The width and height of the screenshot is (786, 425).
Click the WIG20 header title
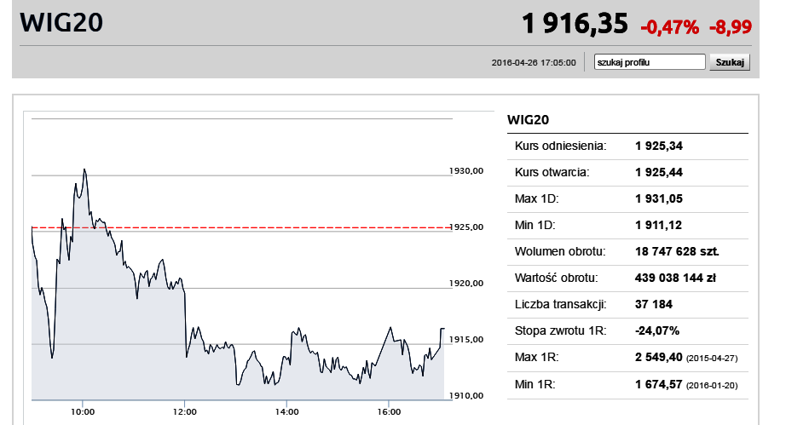(x=61, y=23)
